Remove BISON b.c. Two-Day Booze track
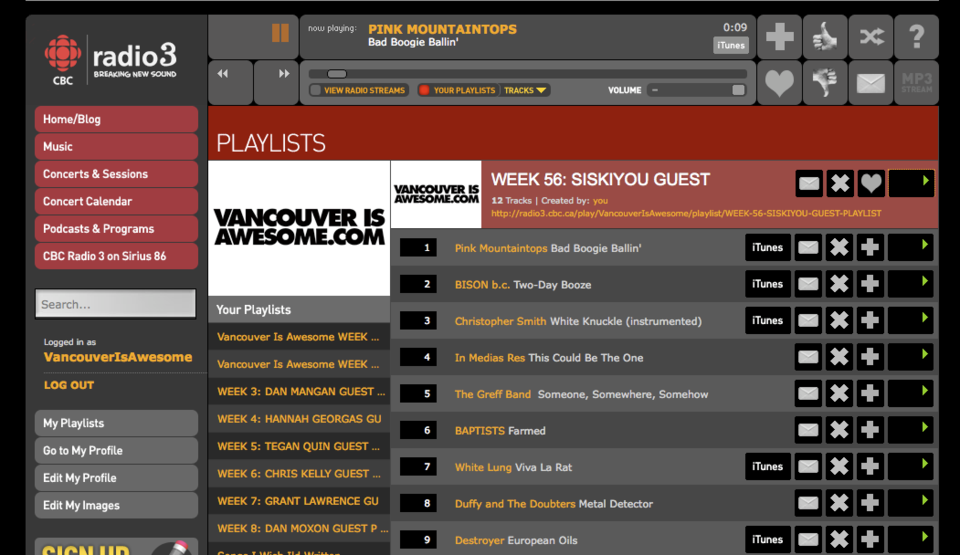 click(x=839, y=284)
